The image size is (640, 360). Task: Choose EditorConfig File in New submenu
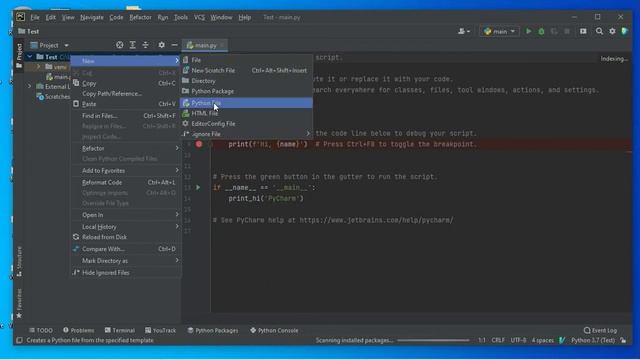click(247, 123)
